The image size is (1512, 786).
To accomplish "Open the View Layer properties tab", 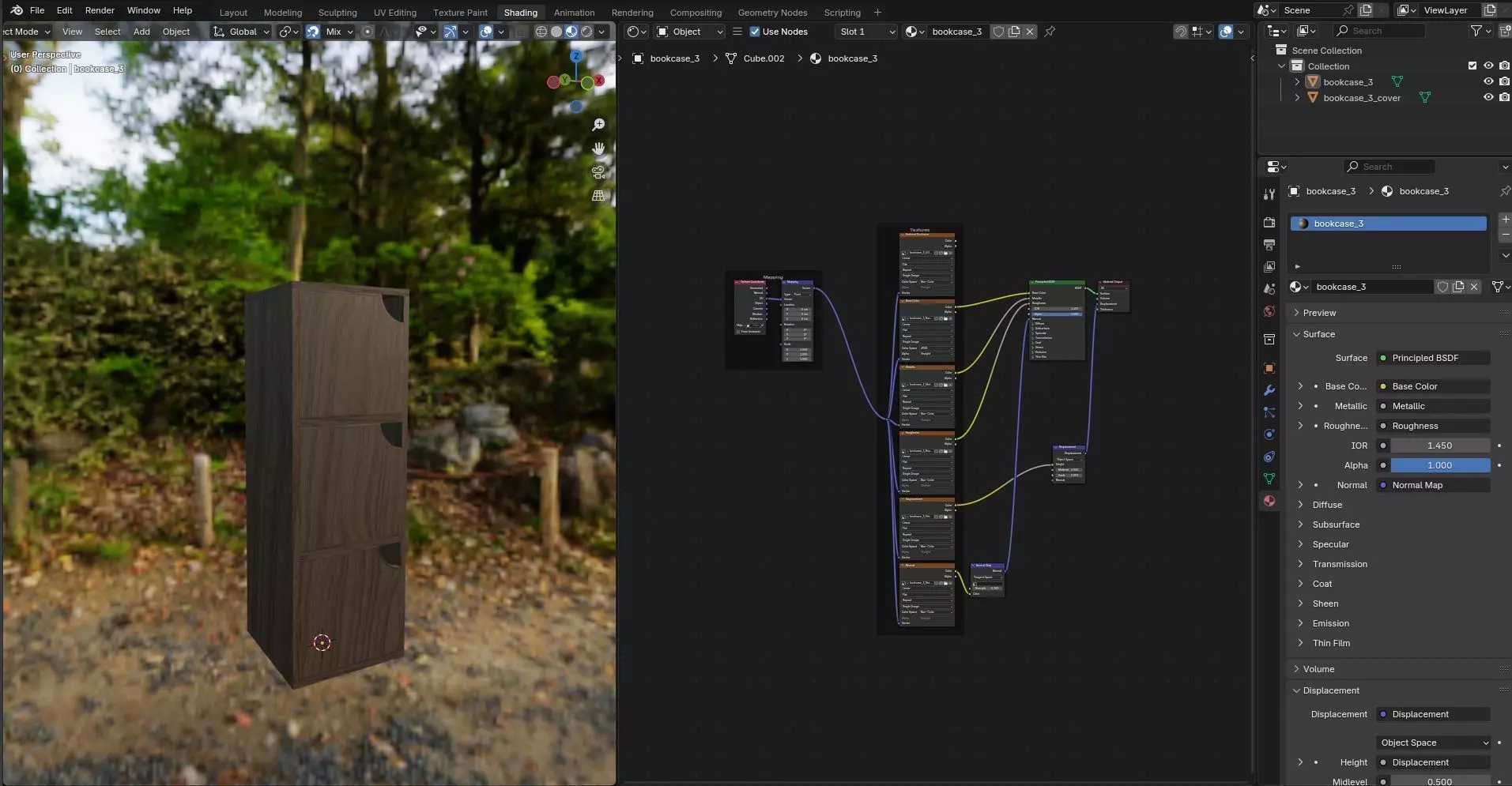I will coord(1269,267).
